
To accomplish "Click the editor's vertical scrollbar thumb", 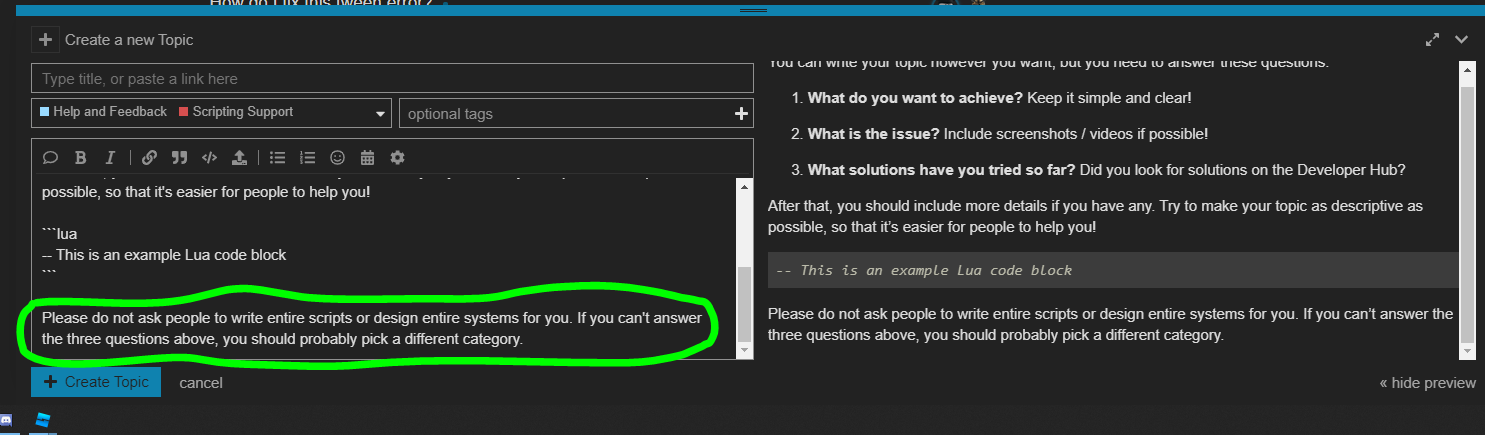I will pyautogui.click(x=744, y=304).
